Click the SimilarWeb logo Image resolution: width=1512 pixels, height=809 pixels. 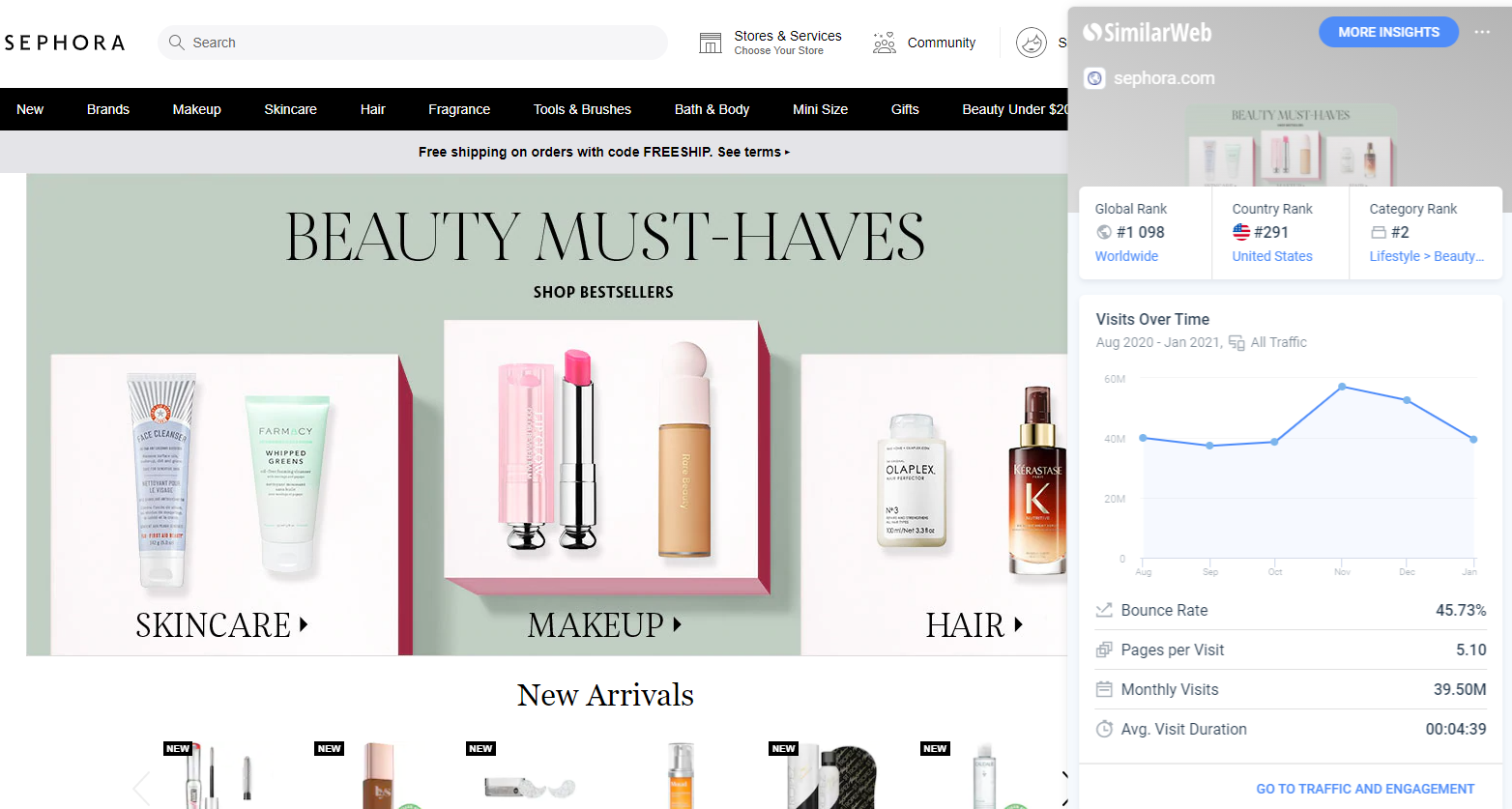point(1147,33)
